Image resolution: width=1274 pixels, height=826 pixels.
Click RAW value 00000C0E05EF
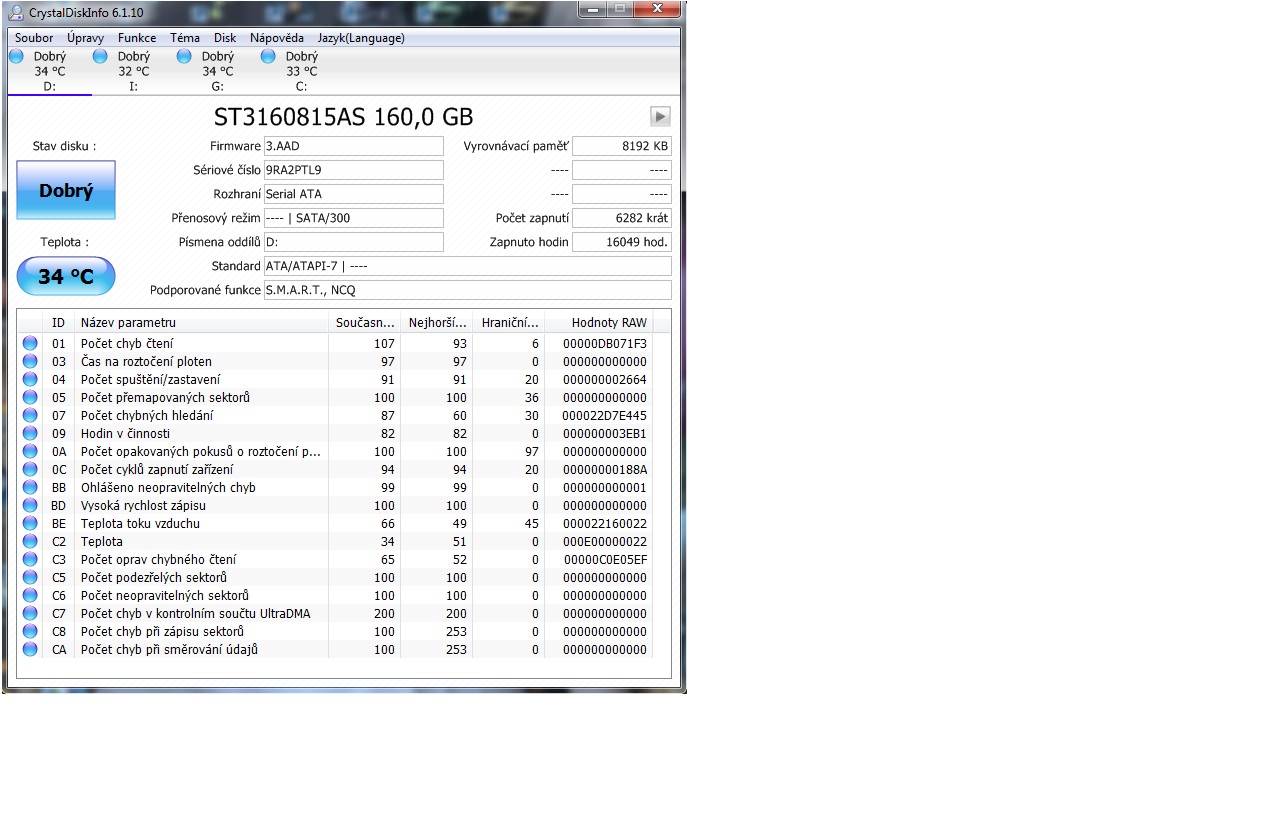click(x=605, y=559)
